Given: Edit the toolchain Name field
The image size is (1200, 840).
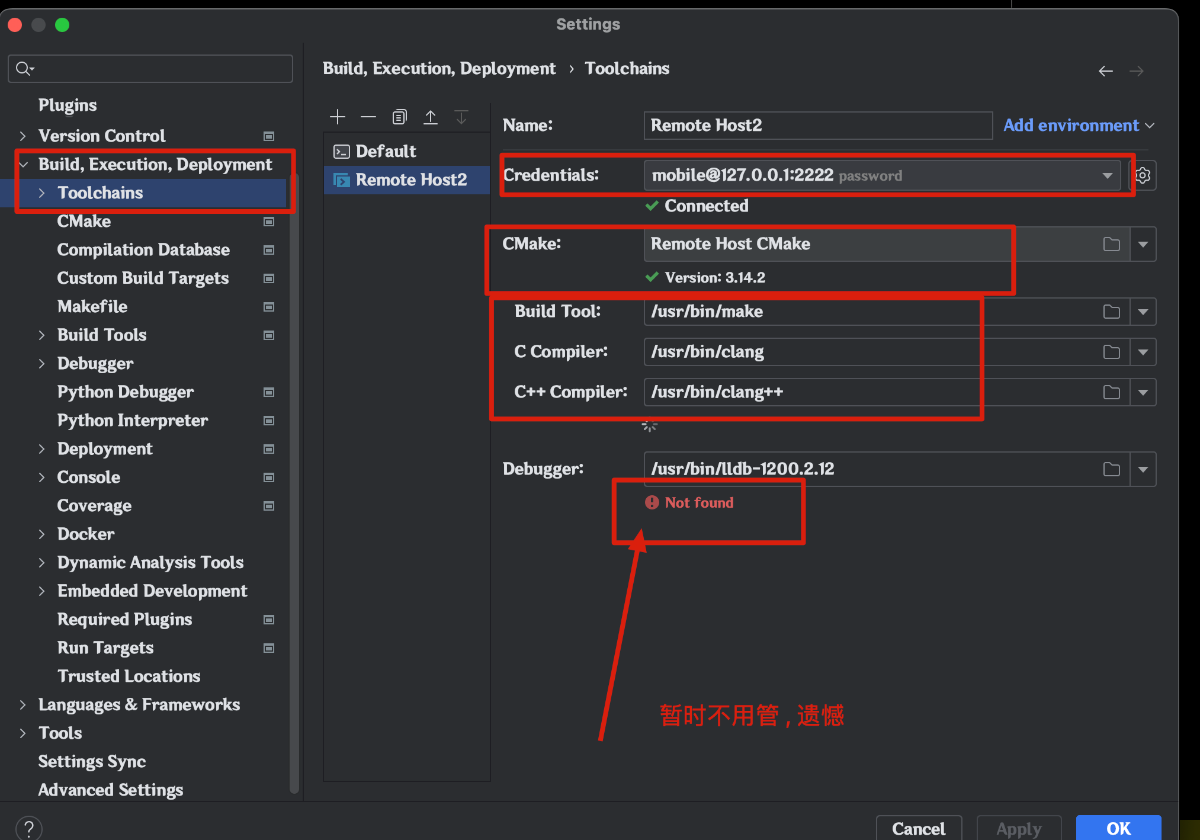Looking at the screenshot, I should (818, 125).
